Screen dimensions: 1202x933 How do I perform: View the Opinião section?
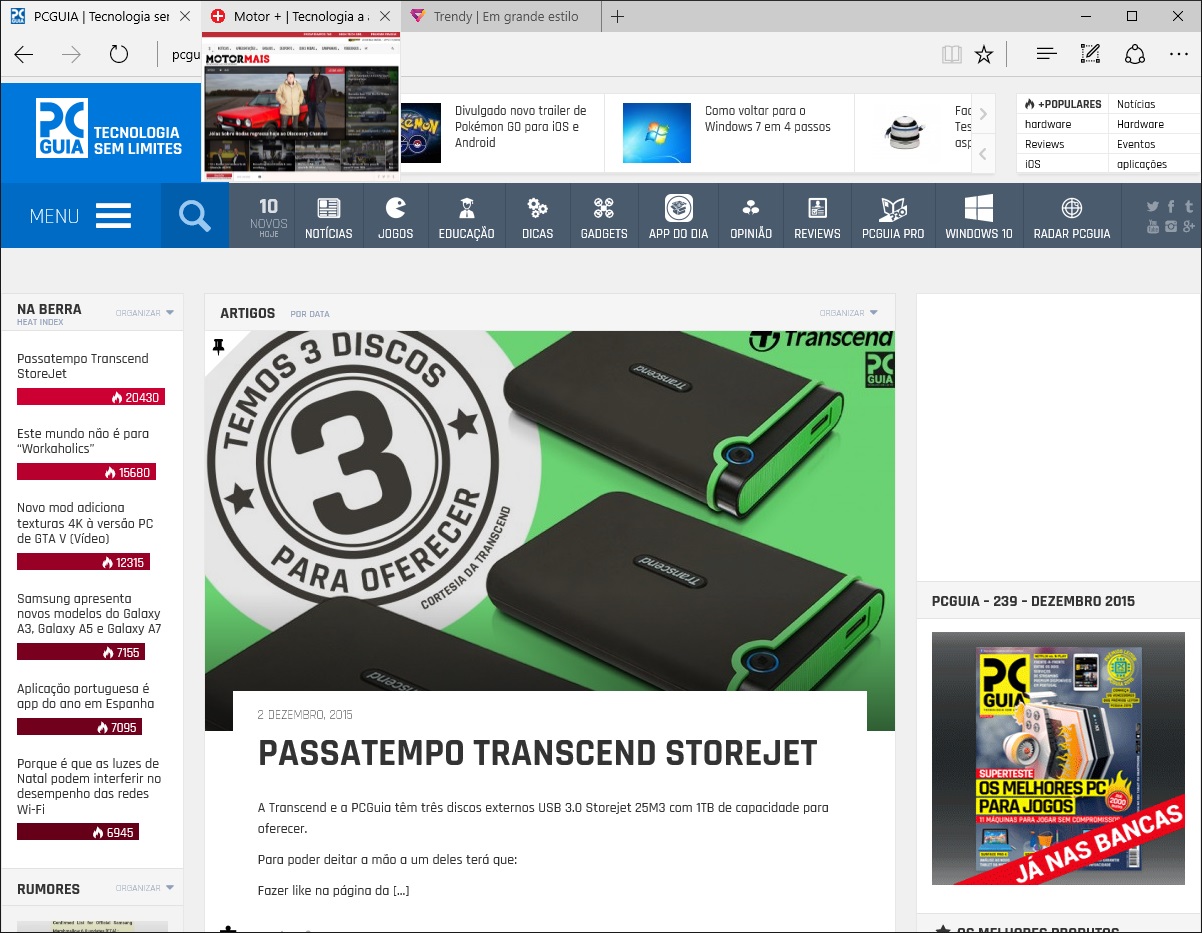[x=751, y=216]
